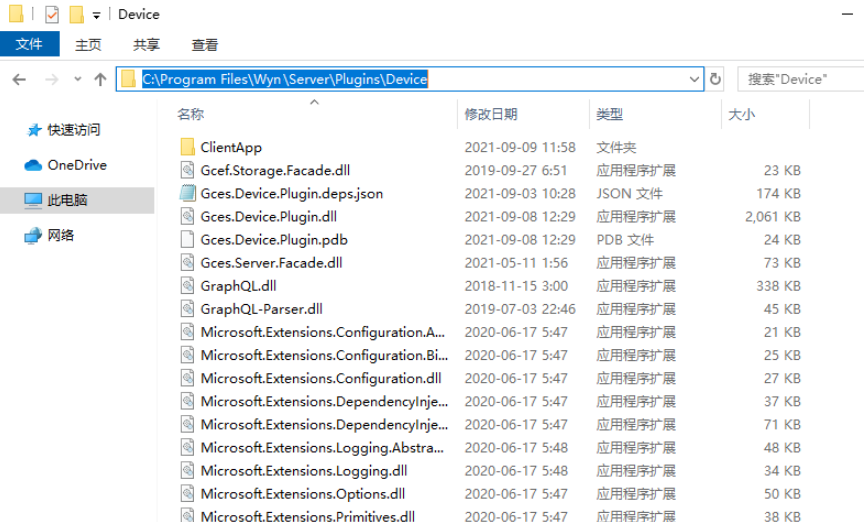
Task: Select 快速访问 in navigation pane
Action: click(74, 130)
